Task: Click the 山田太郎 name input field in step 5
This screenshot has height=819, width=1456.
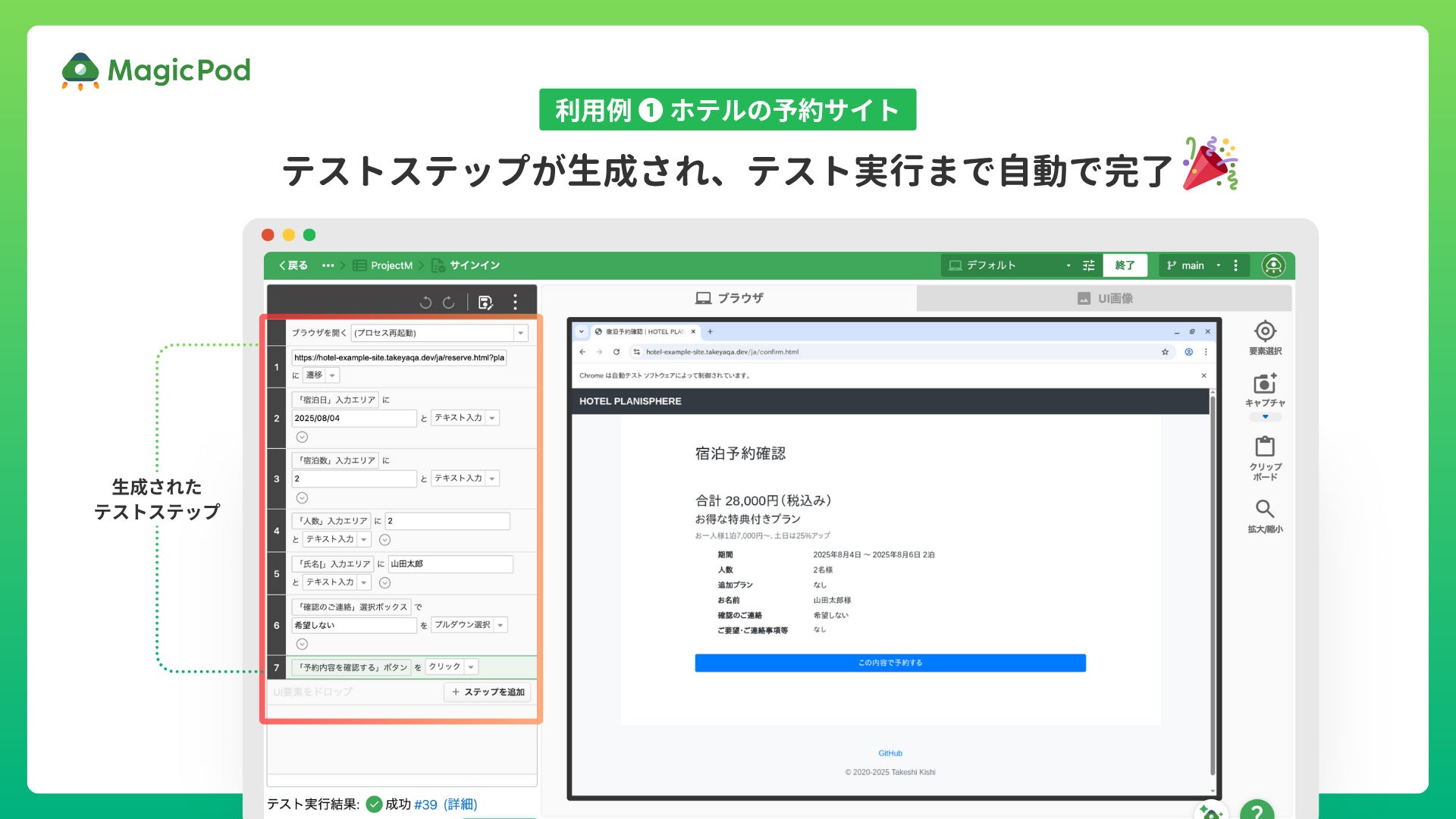Action: coord(450,563)
